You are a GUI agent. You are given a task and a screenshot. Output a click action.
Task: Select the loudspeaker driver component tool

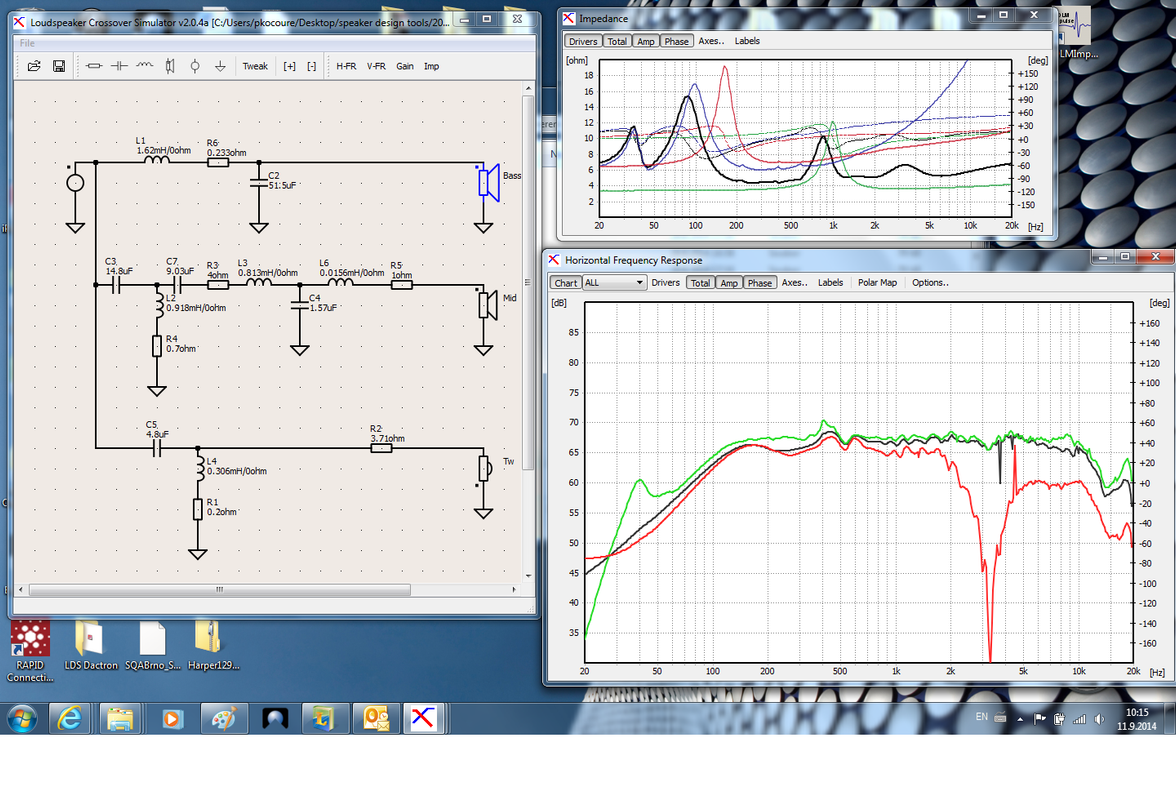[170, 66]
